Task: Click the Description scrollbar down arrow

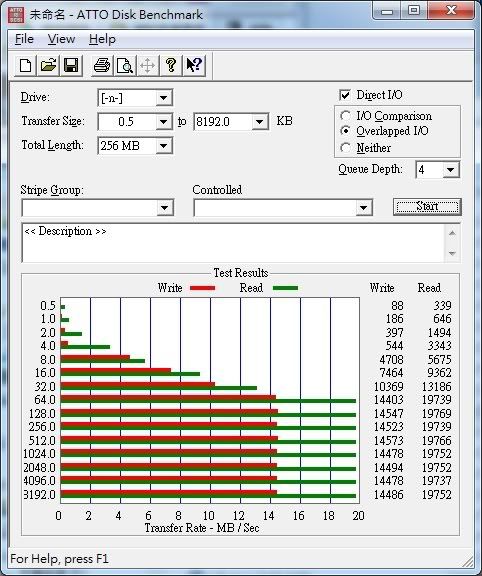Action: (x=452, y=253)
